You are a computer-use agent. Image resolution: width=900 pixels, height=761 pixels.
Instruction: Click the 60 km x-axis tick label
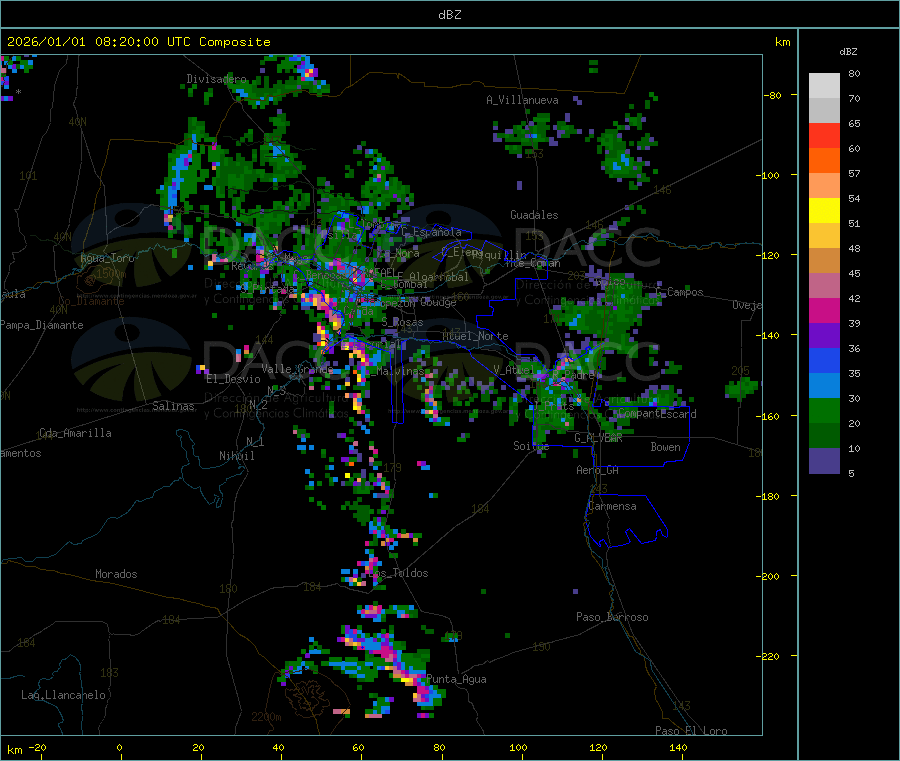(x=359, y=747)
